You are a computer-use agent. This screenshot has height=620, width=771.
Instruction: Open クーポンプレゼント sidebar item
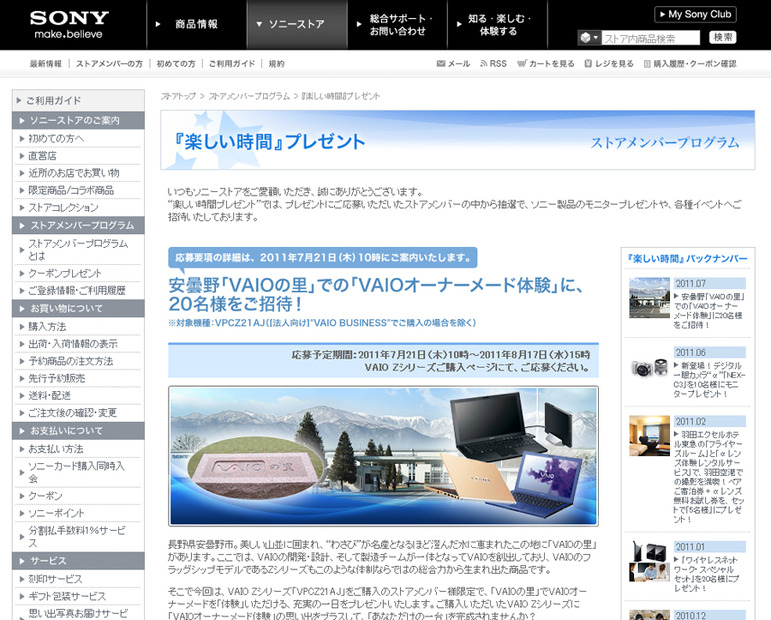64,273
